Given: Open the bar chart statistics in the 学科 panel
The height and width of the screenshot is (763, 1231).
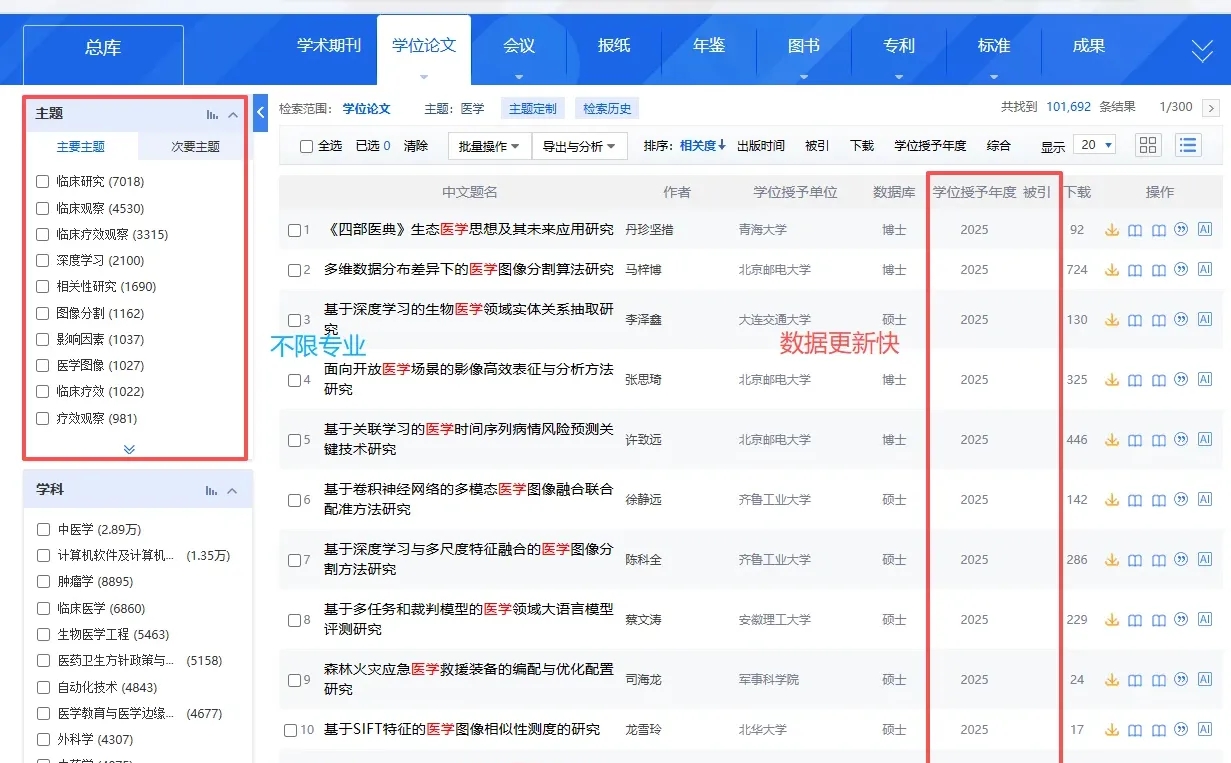Looking at the screenshot, I should [x=213, y=489].
